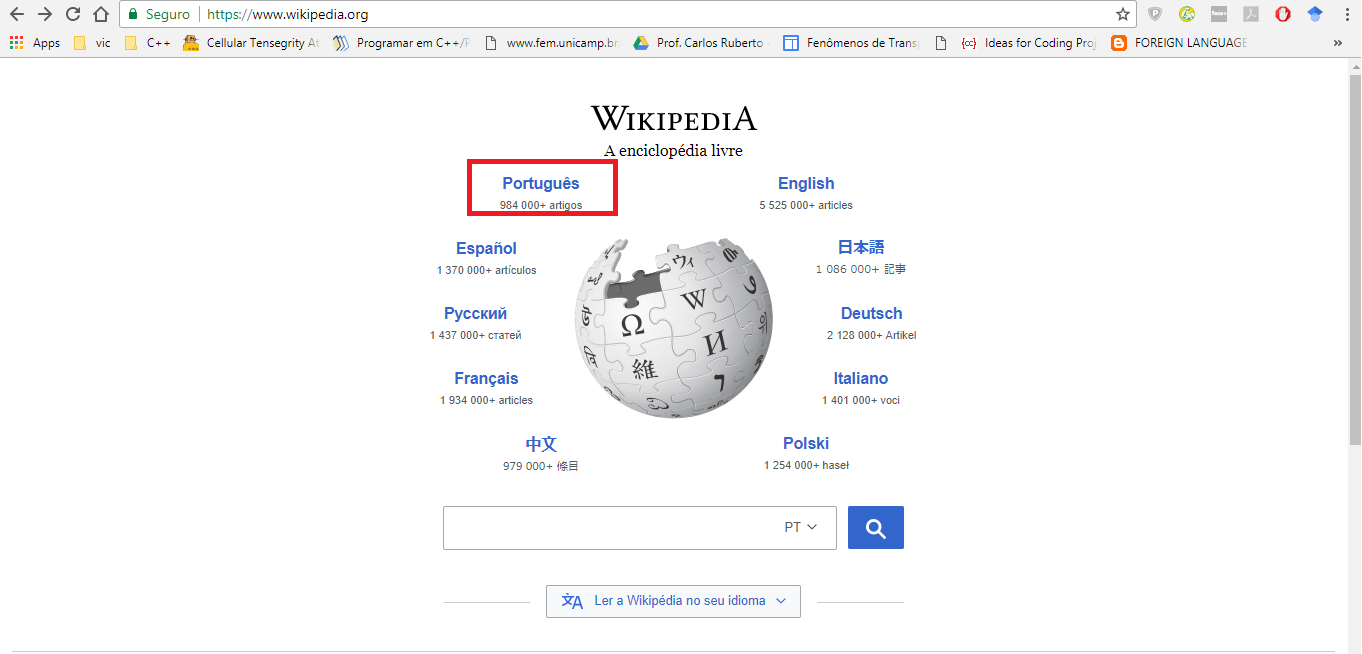This screenshot has width=1362, height=654.
Task: Show more bookmarks via the overflow chevron
Action: pyautogui.click(x=1338, y=42)
